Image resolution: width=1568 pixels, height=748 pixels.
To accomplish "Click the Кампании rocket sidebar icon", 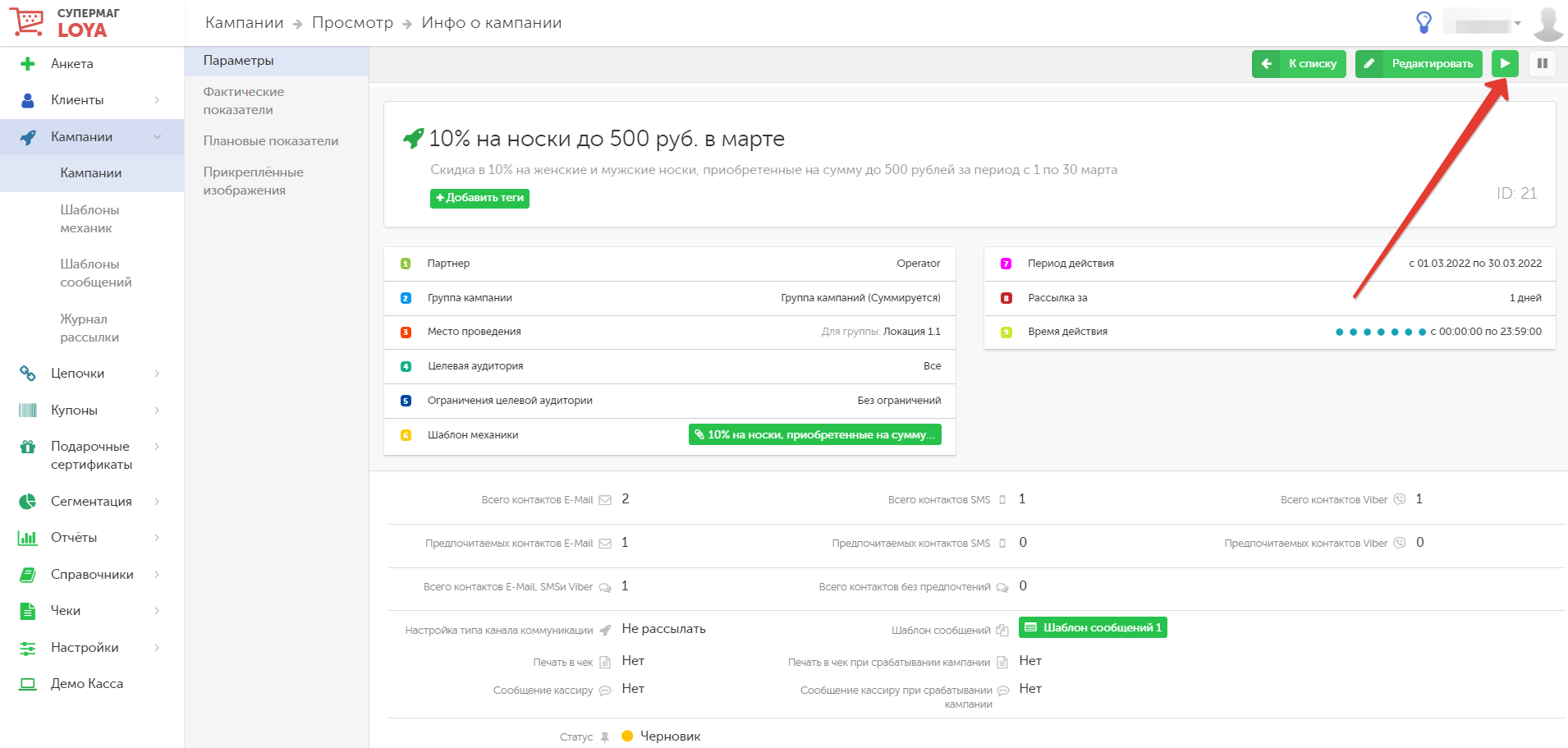I will tap(28, 137).
